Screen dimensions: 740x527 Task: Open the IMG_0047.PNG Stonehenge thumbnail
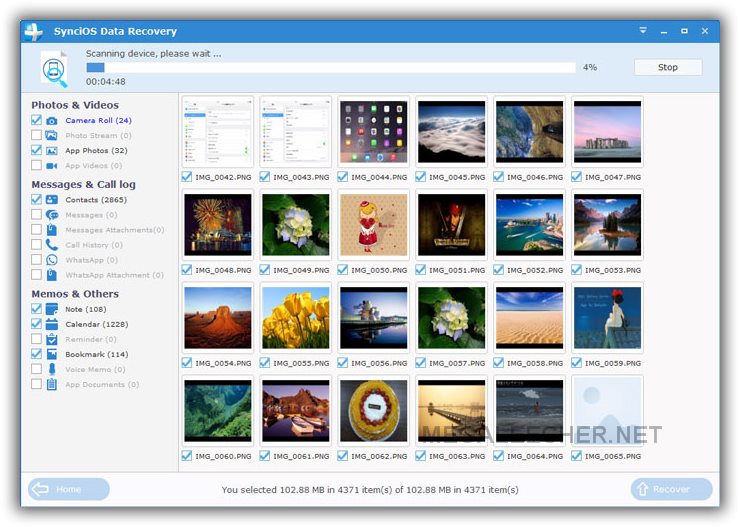click(x=607, y=132)
